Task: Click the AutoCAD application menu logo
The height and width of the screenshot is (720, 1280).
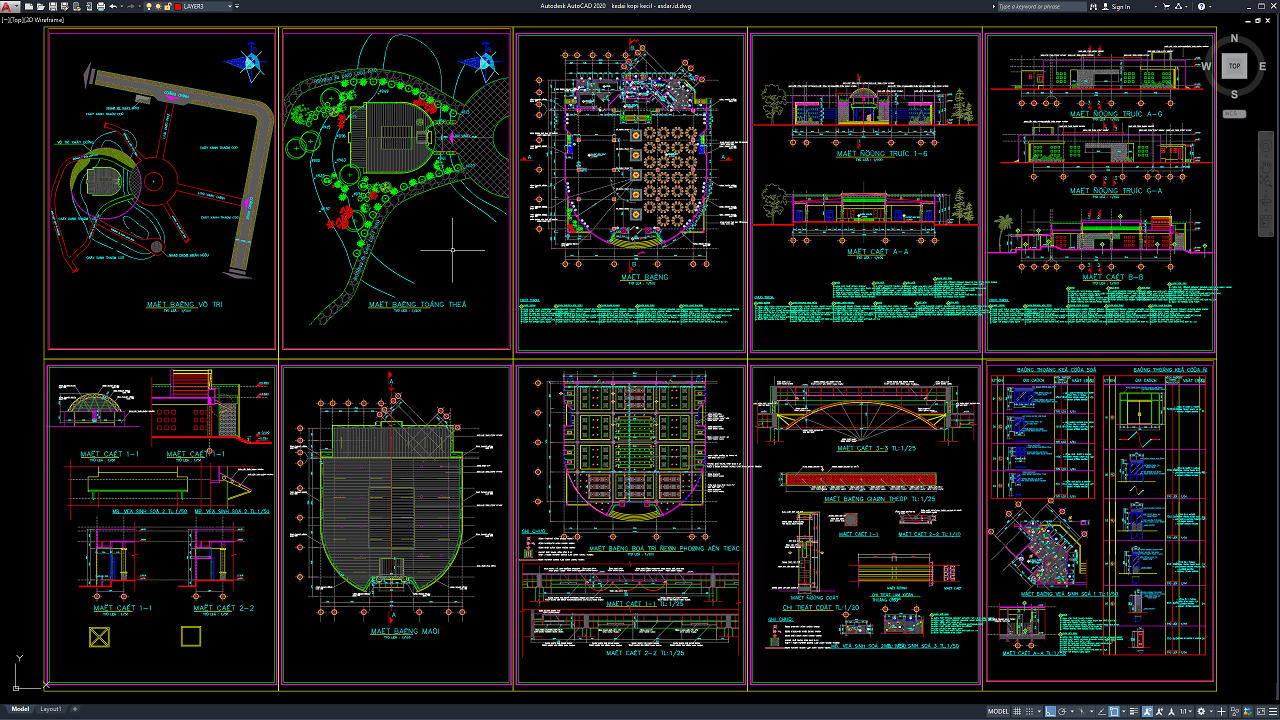Action: 7,6
